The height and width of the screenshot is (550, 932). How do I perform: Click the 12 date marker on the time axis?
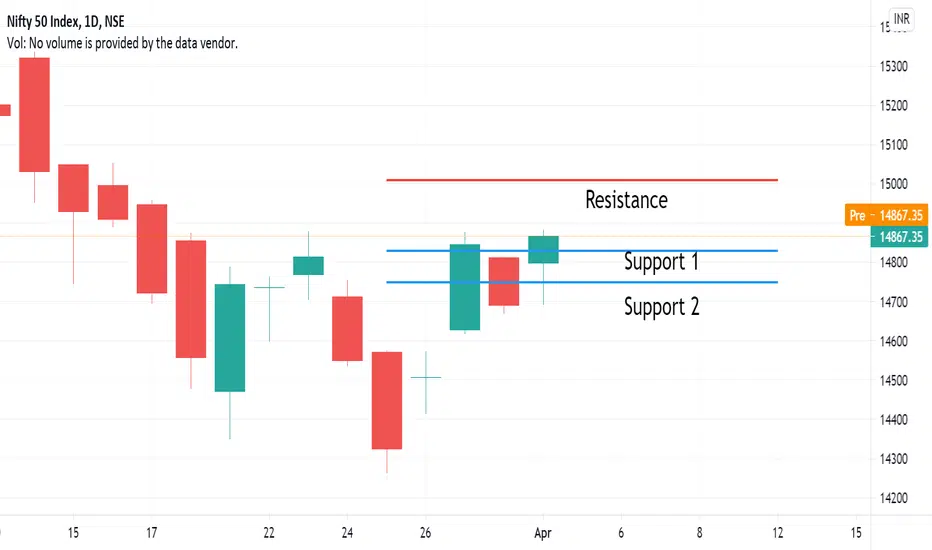coord(777,533)
